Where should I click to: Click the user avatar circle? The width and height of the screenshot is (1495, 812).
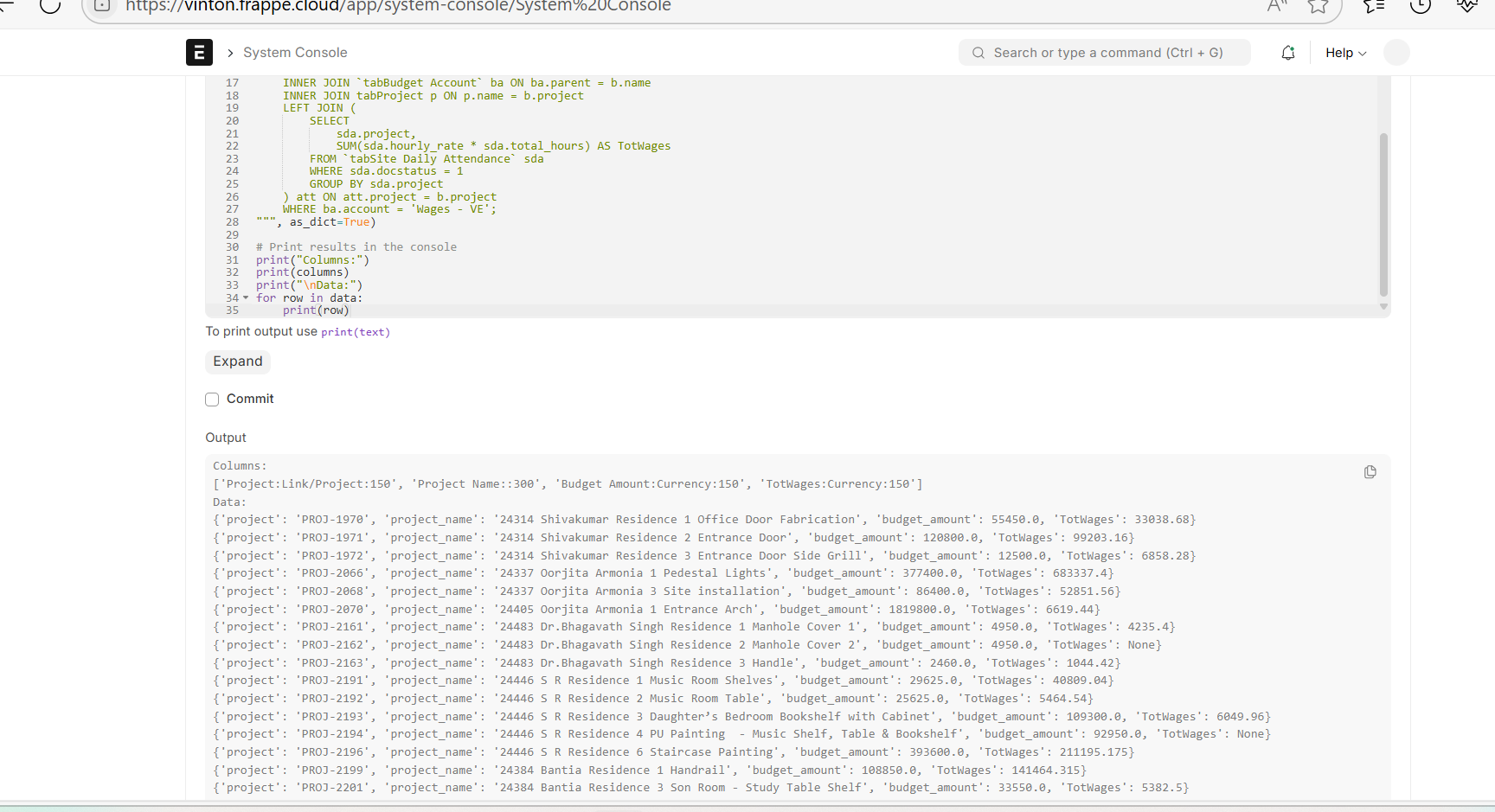(x=1396, y=53)
